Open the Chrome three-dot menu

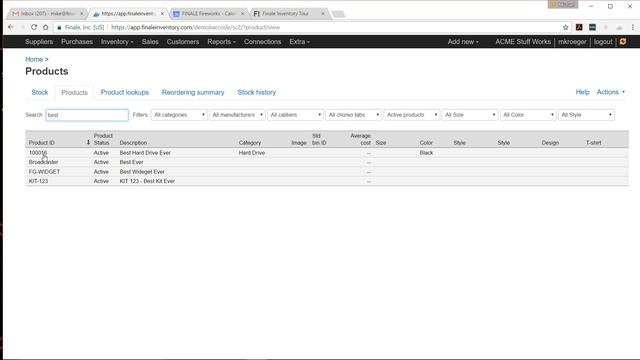pyautogui.click(x=633, y=27)
